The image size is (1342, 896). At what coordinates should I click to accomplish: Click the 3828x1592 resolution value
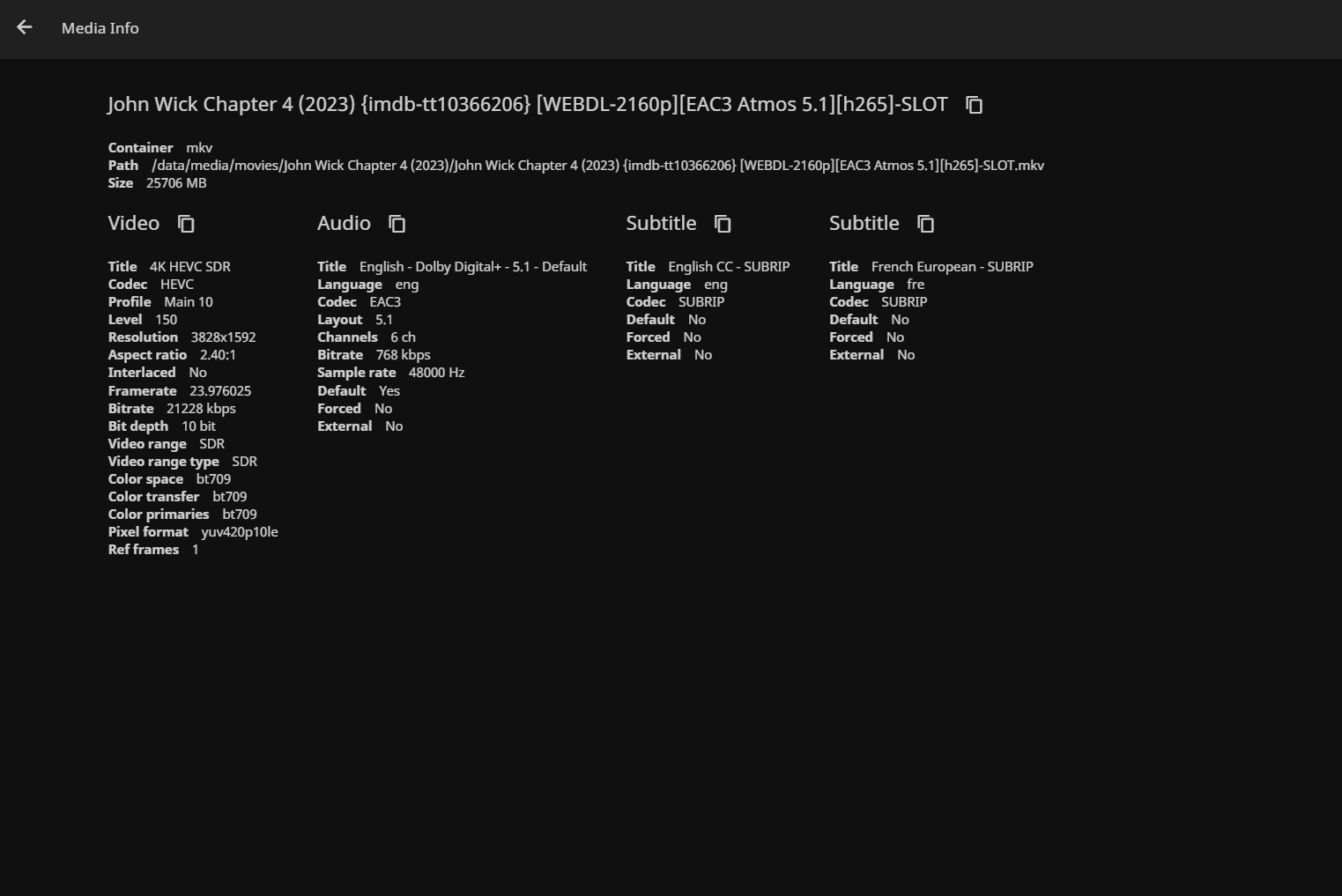click(223, 337)
